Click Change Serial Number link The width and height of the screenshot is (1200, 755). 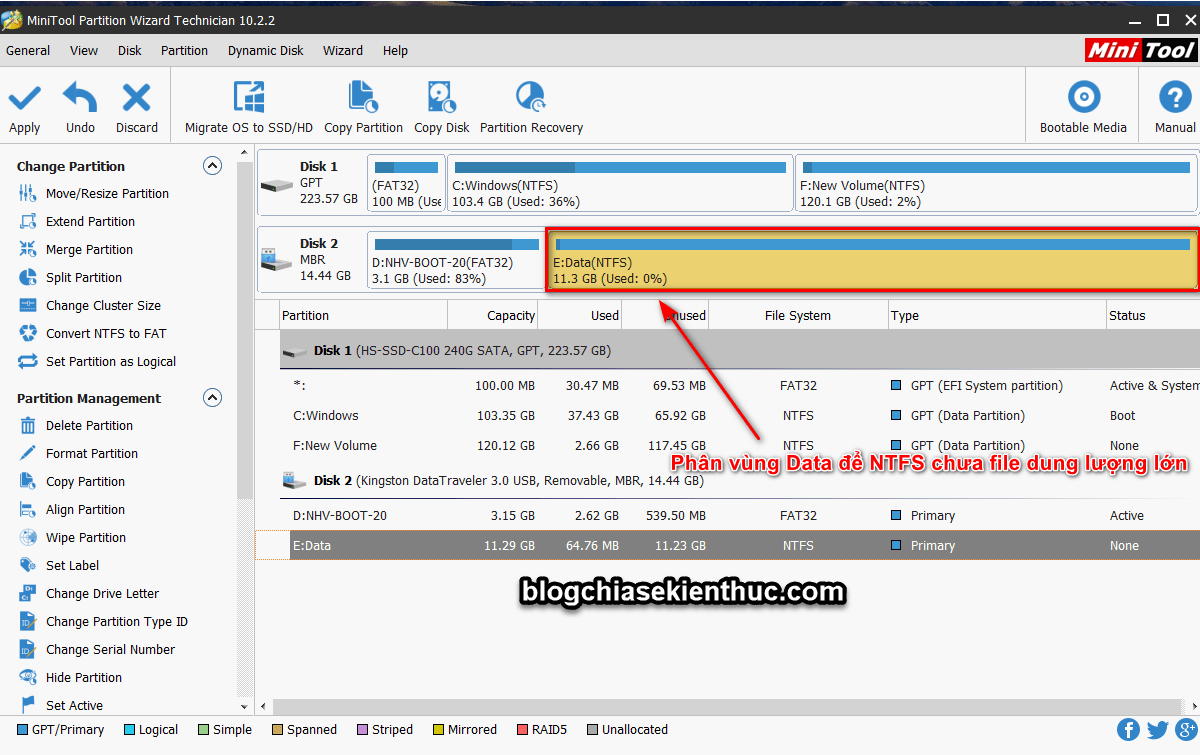pos(110,649)
